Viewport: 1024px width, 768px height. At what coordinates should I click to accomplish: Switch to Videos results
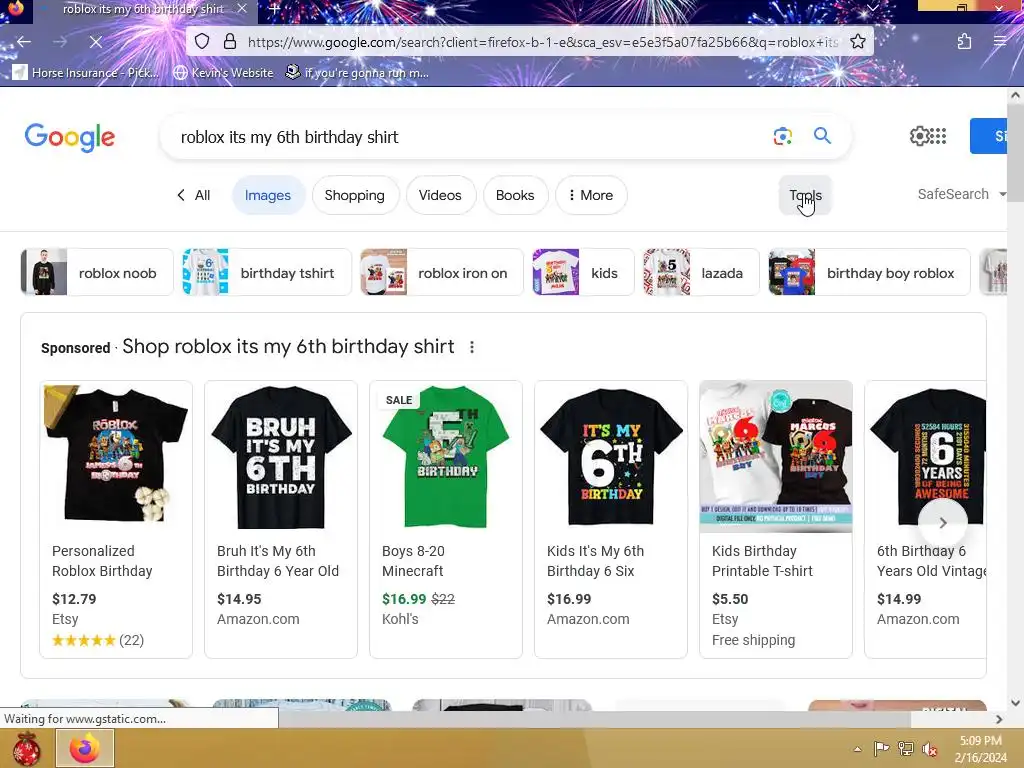pyautogui.click(x=440, y=195)
